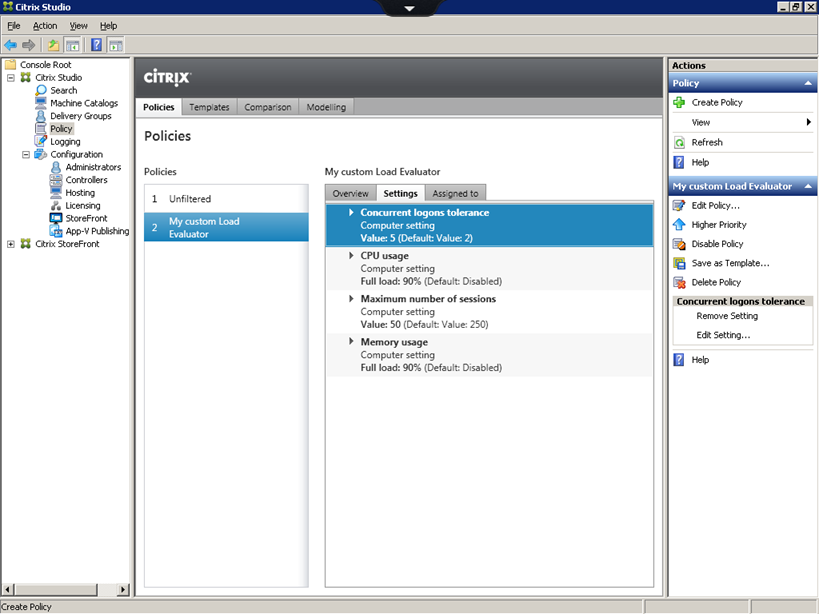Click the Hosting tree icon
This screenshot has height=614, width=819.
tap(56, 193)
